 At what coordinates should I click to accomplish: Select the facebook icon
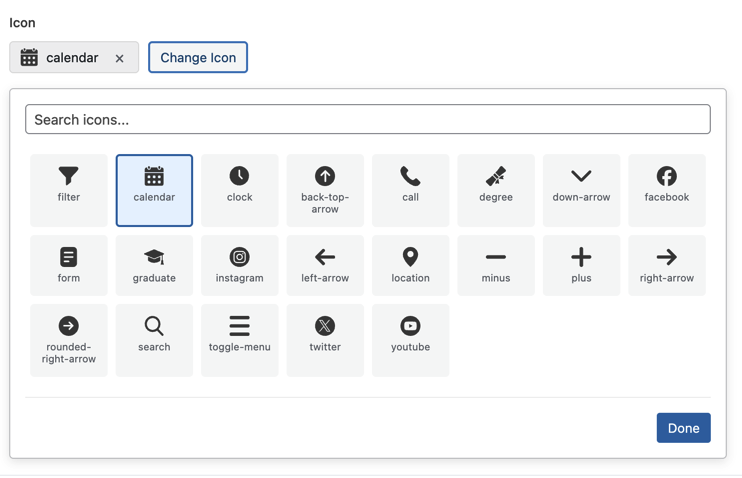coord(667,190)
